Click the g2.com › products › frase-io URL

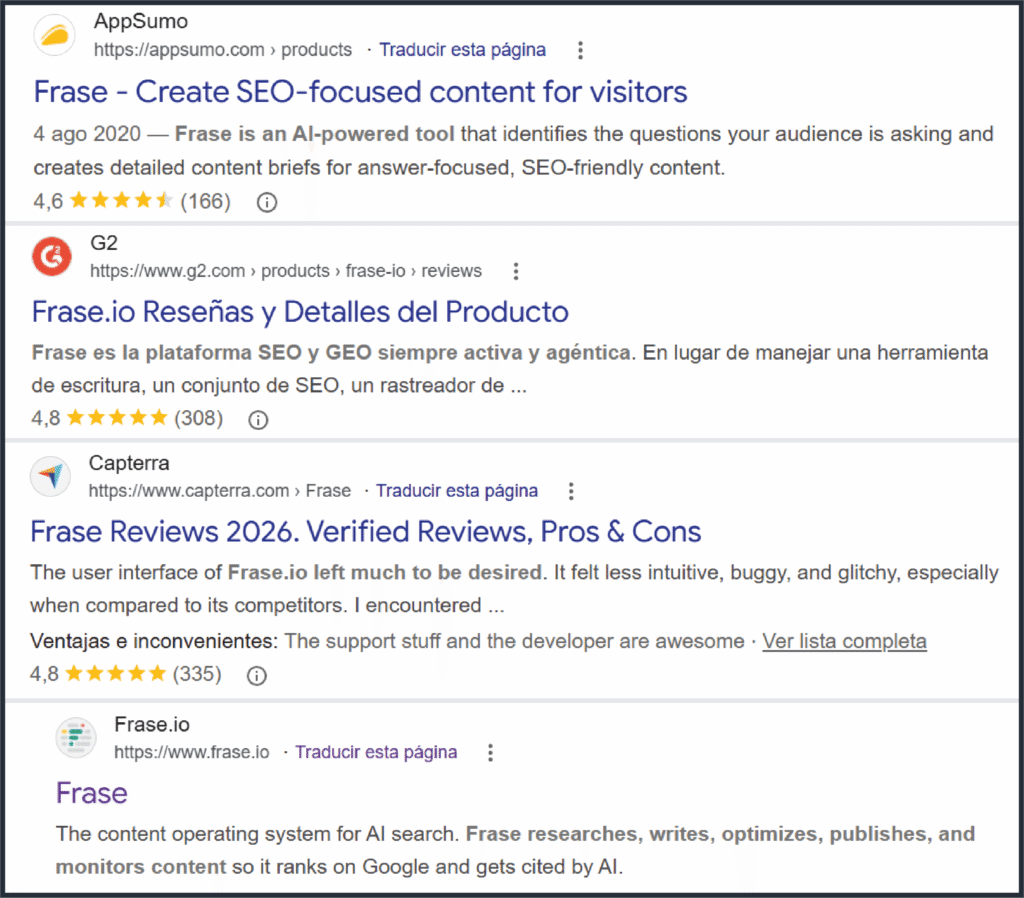(x=286, y=270)
